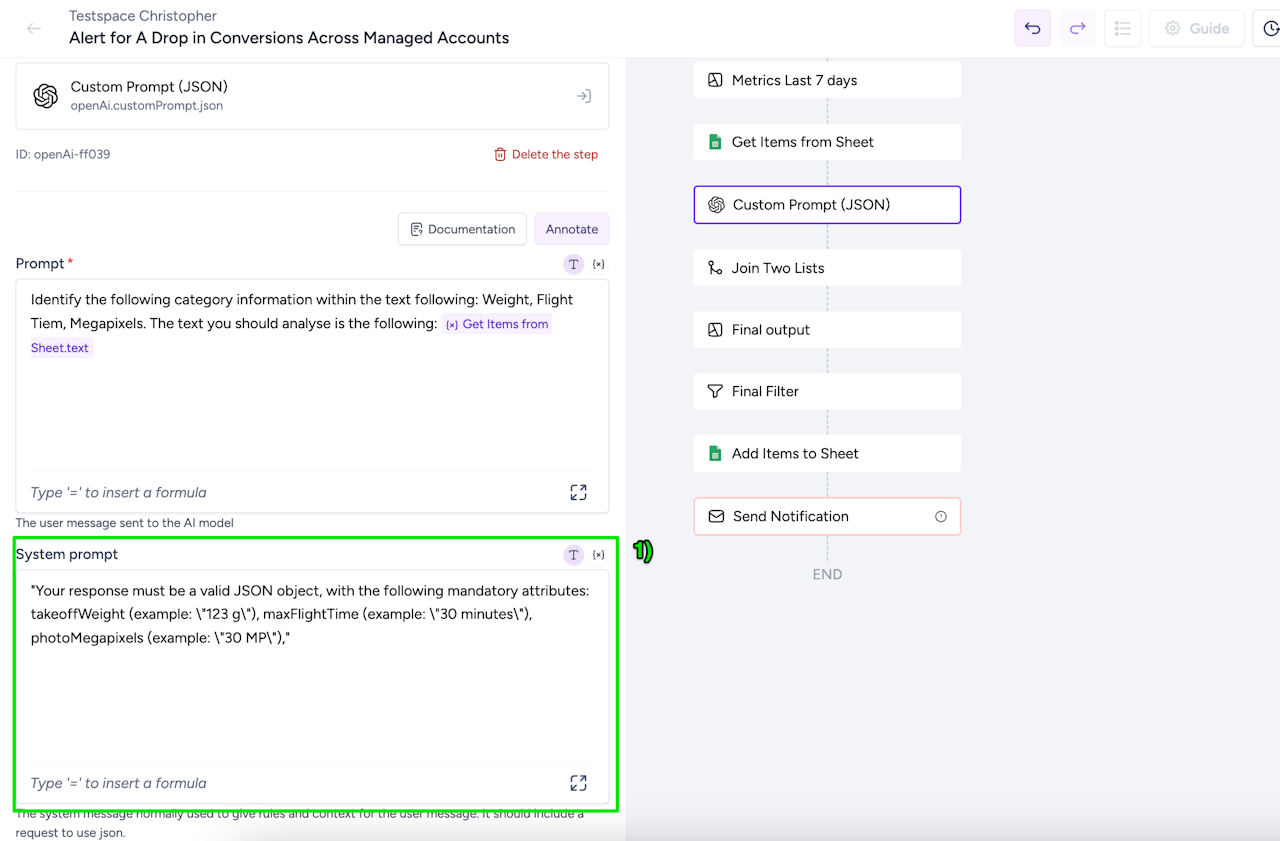This screenshot has height=841, width=1280.
Task: Click the Annotate button
Action: coord(572,229)
